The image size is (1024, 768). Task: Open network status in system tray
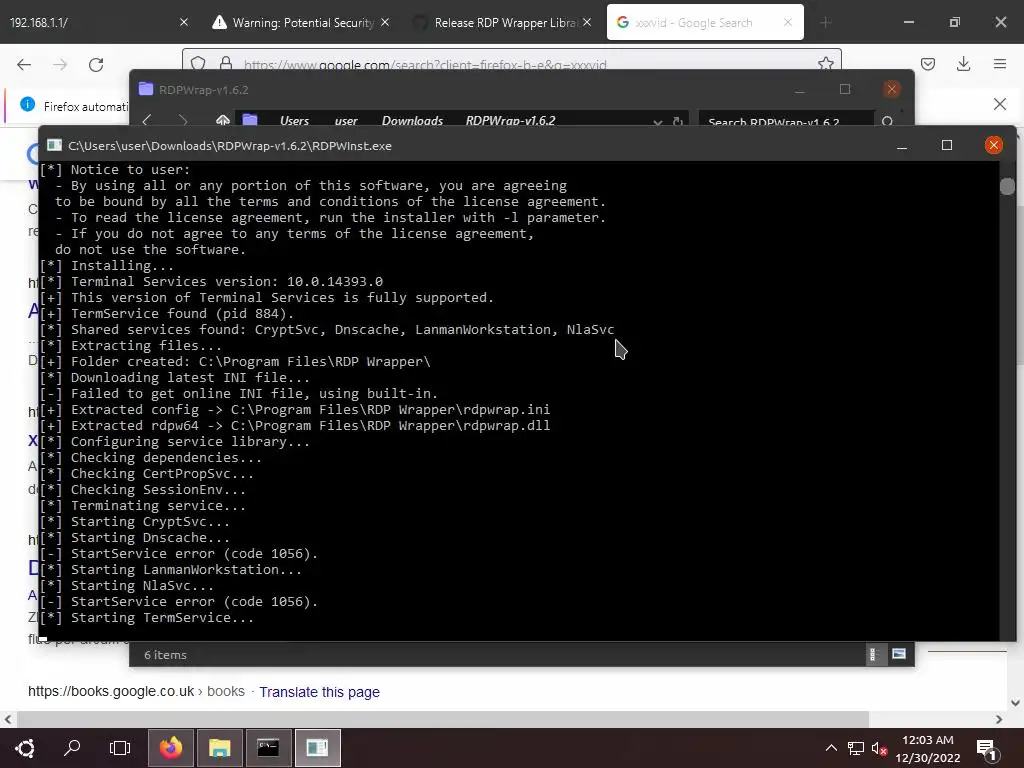856,748
